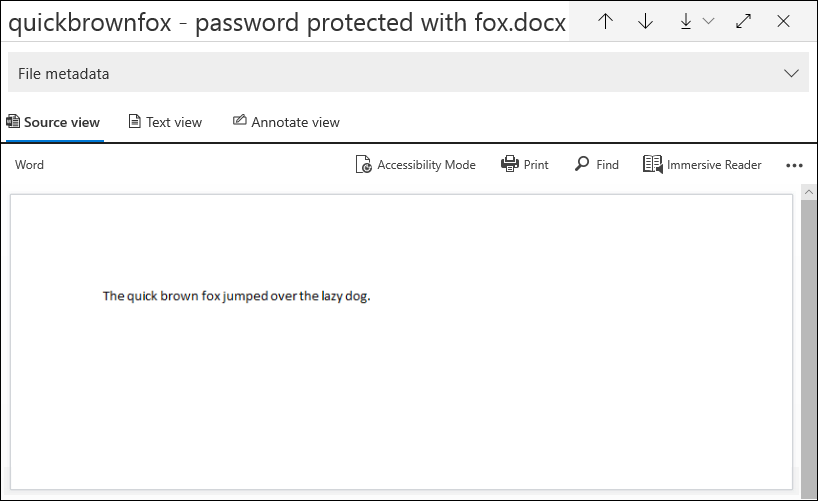Click the File metadata header label
The image size is (818, 501).
64,73
